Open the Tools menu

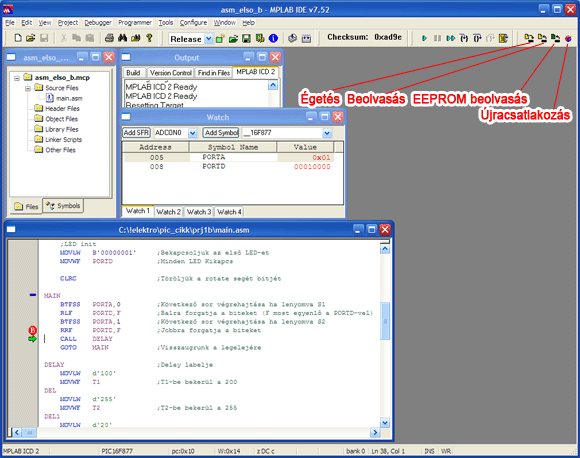(166, 23)
